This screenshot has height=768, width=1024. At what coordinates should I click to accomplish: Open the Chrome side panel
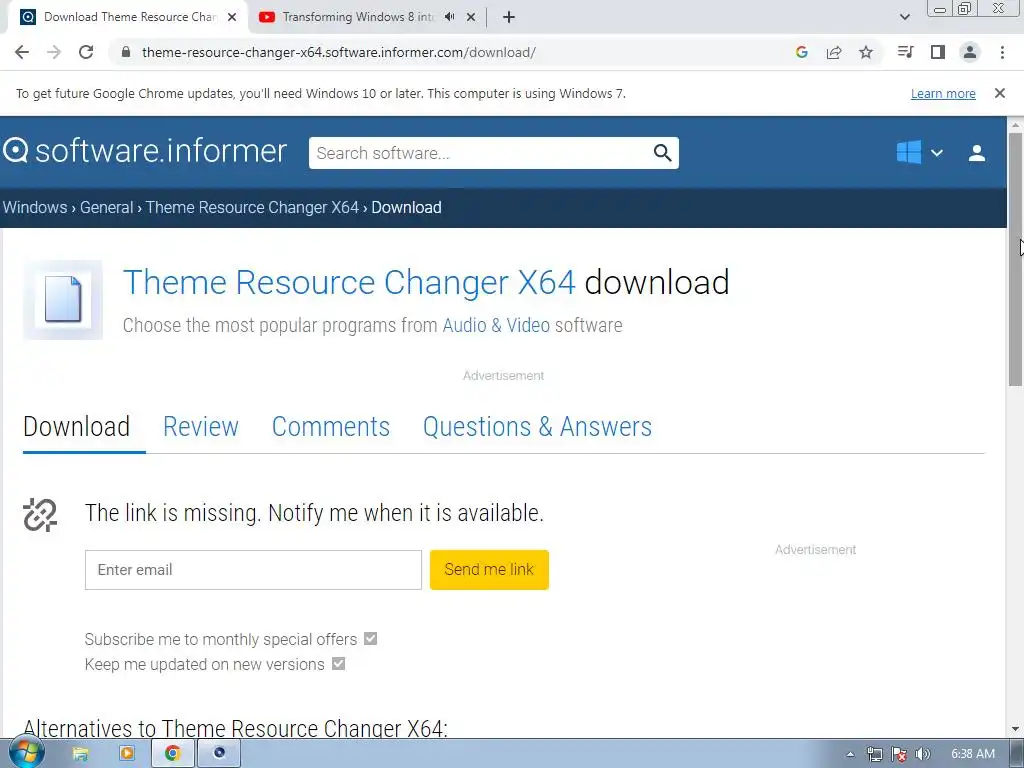click(x=938, y=52)
